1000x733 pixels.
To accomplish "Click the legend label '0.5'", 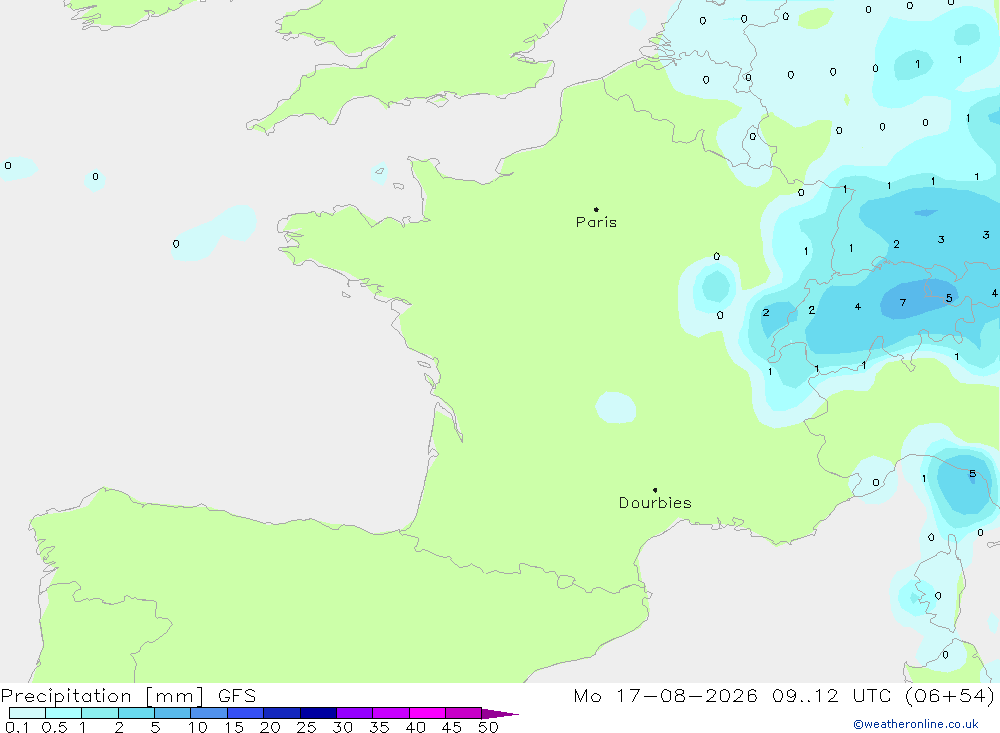I will (54, 727).
